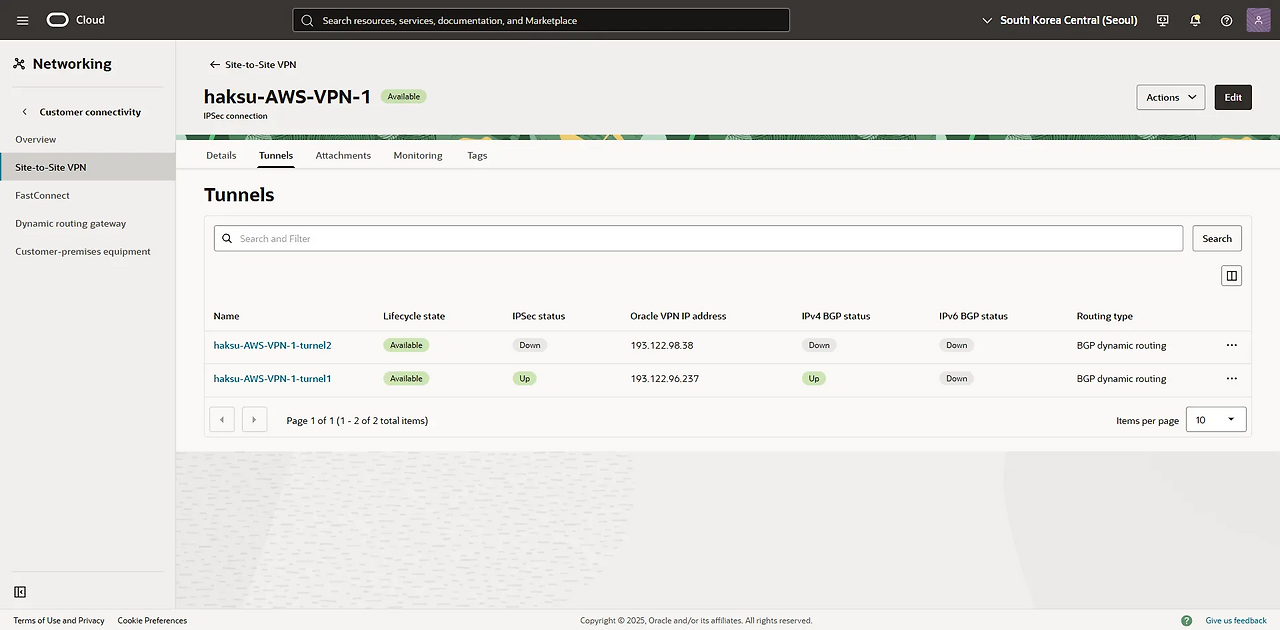Open actions menu for haksu-AWS-VPN-1-tunnel1 row
1280x630 pixels.
(x=1231, y=379)
